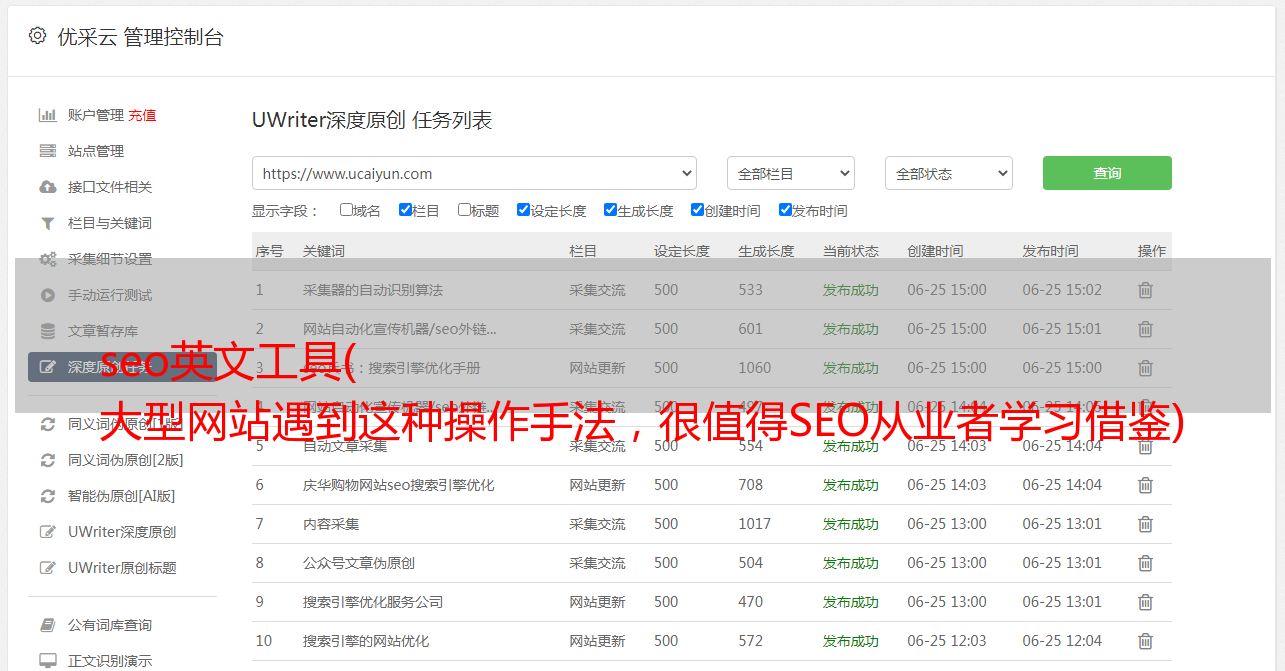Image resolution: width=1285 pixels, height=671 pixels.
Task: Click the gears icon for 采集细节设置
Action: click(47, 259)
